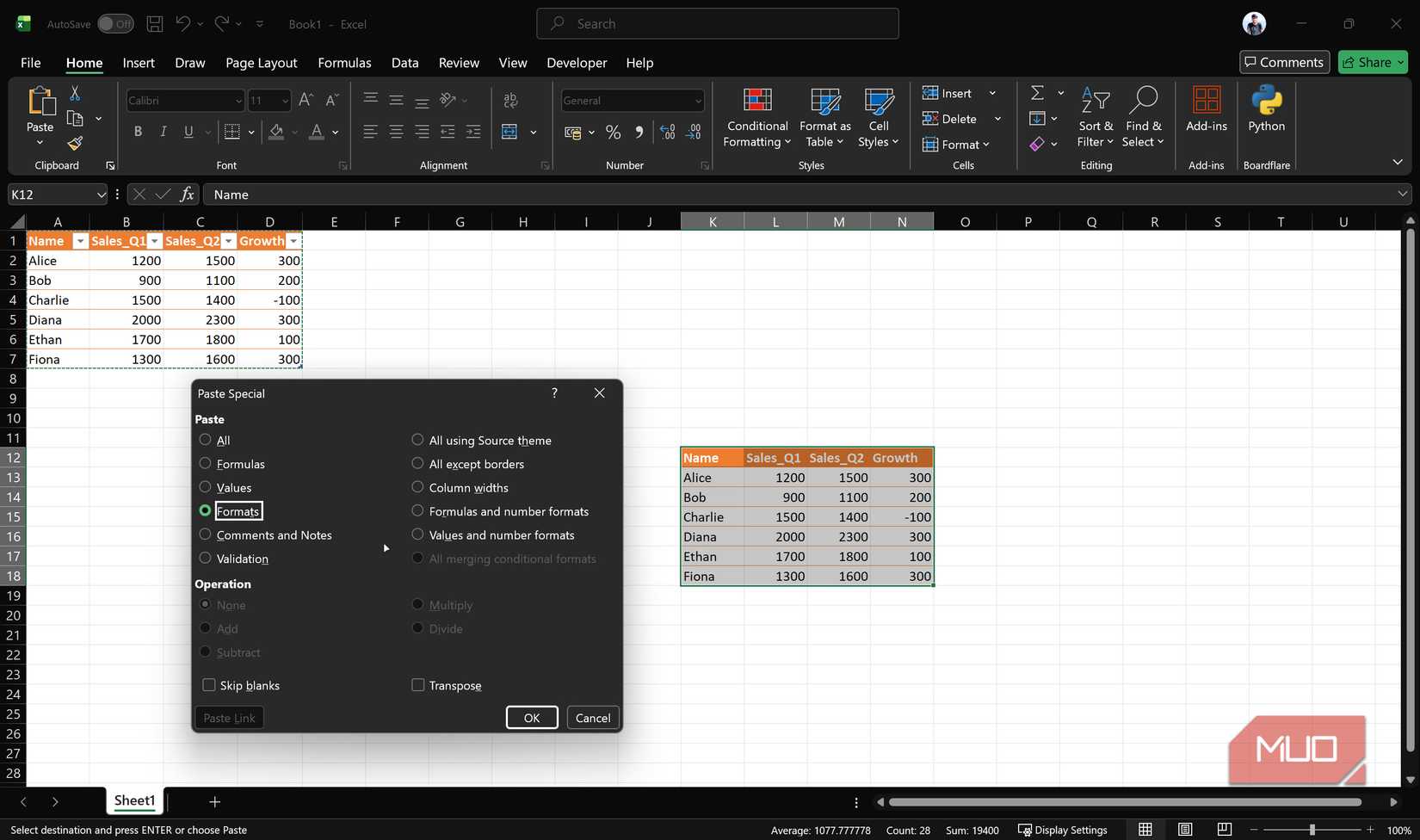Viewport: 1420px width, 840px height.
Task: Click the Save icon in title bar
Action: (x=155, y=24)
